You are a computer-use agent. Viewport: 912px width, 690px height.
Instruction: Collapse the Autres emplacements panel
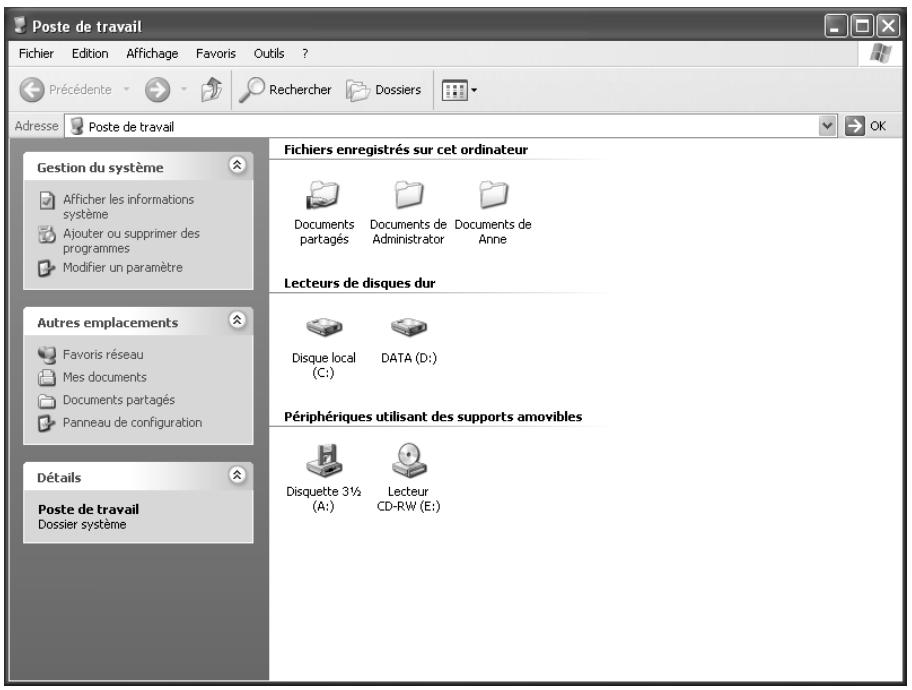237,320
